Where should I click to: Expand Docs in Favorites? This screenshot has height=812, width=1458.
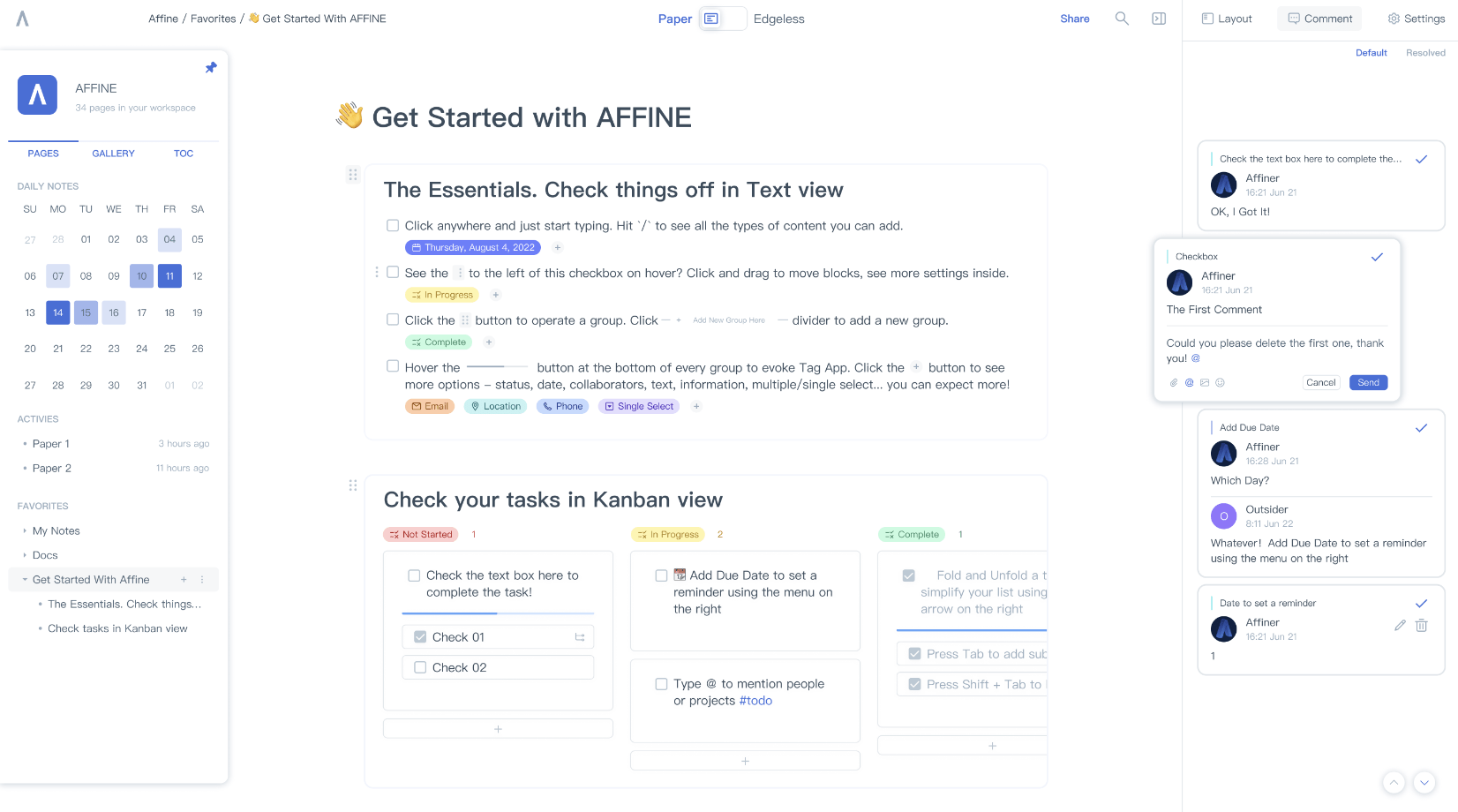point(25,556)
